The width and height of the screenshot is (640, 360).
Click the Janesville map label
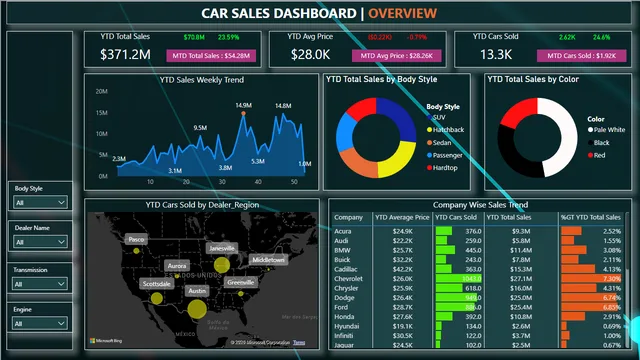point(222,248)
